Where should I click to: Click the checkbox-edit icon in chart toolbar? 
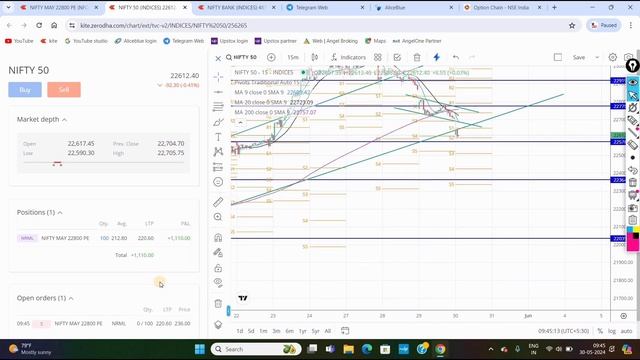pyautogui.click(x=397, y=57)
